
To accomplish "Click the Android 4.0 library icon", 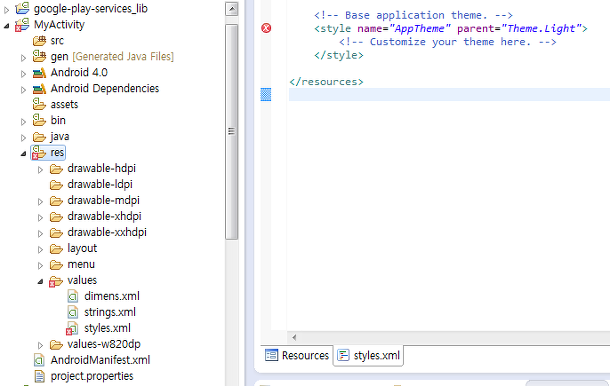I will pos(39,73).
